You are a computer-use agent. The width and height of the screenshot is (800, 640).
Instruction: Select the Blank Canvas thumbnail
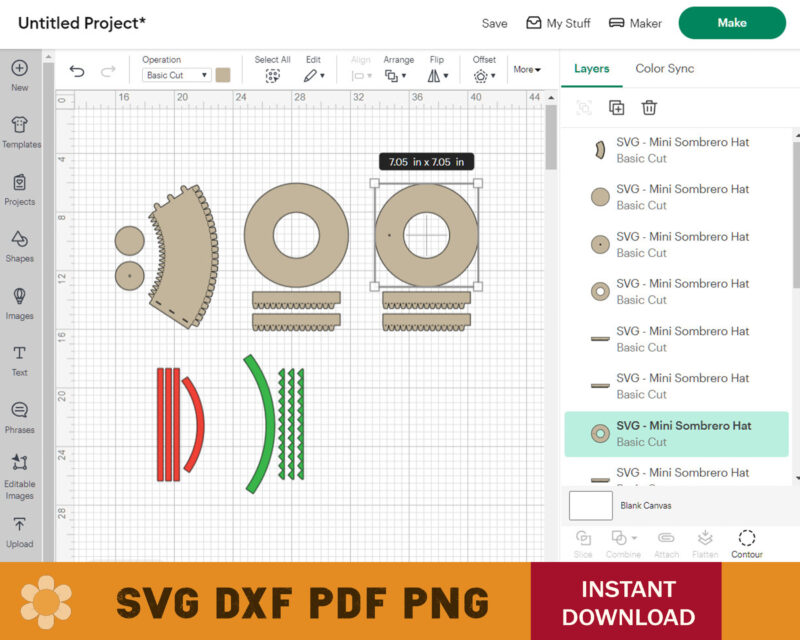590,506
